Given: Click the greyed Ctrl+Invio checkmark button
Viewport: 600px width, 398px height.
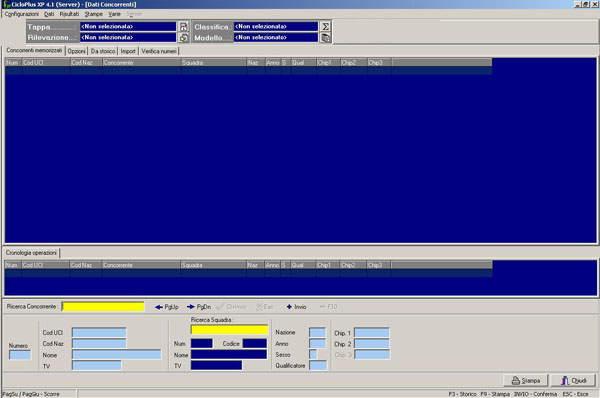Looking at the screenshot, I should click(231, 307).
